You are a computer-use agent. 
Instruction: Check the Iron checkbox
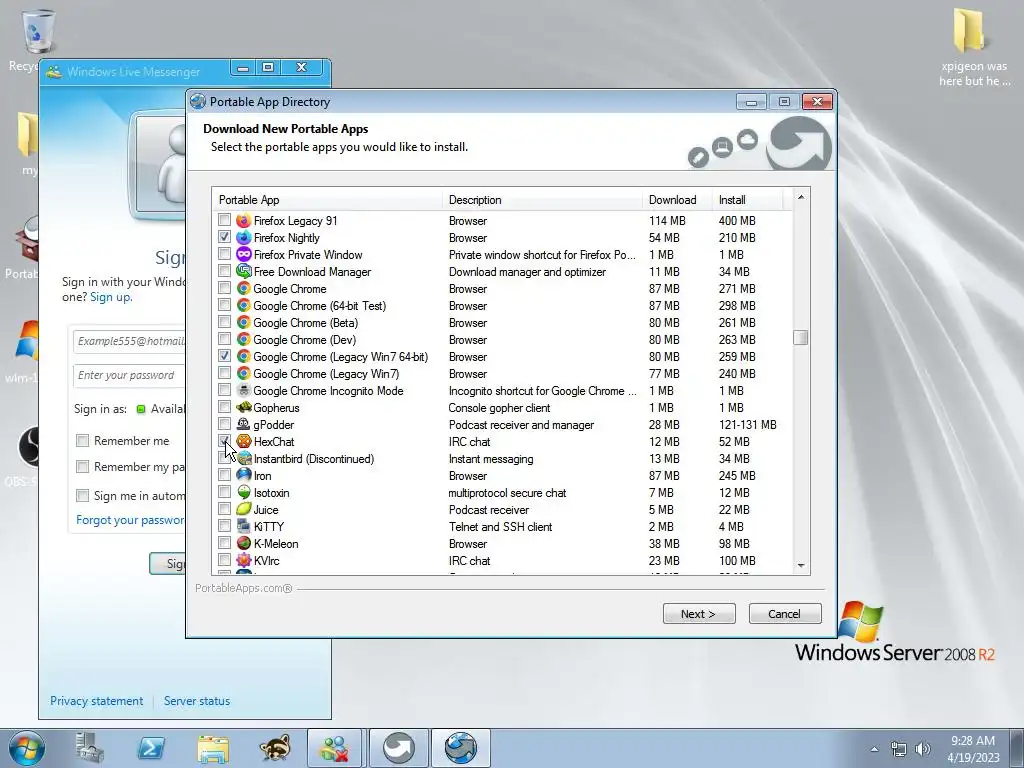coord(225,475)
